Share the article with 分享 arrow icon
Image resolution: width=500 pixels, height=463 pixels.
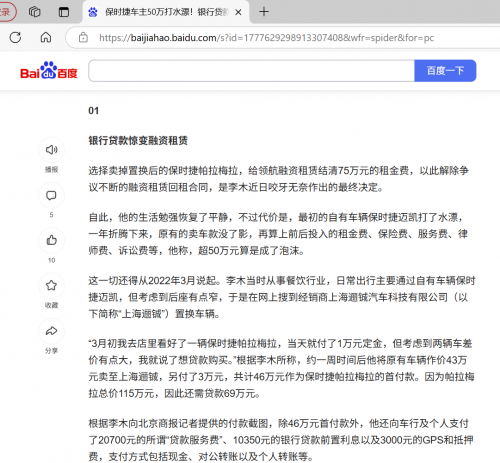[x=51, y=331]
